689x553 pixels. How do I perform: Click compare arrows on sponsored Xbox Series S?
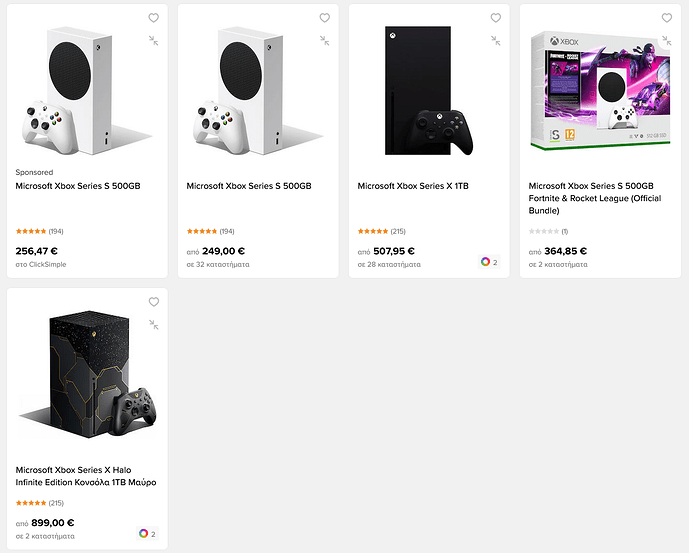(153, 40)
